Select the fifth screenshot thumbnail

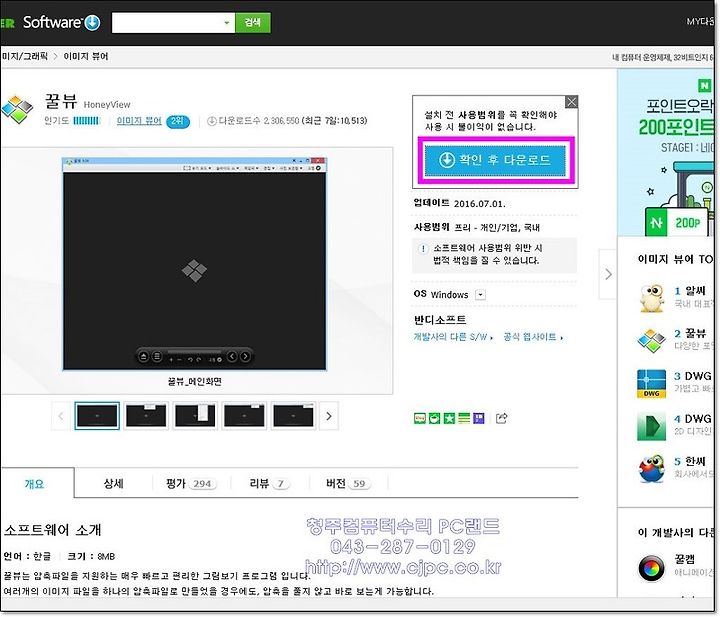[x=293, y=416]
